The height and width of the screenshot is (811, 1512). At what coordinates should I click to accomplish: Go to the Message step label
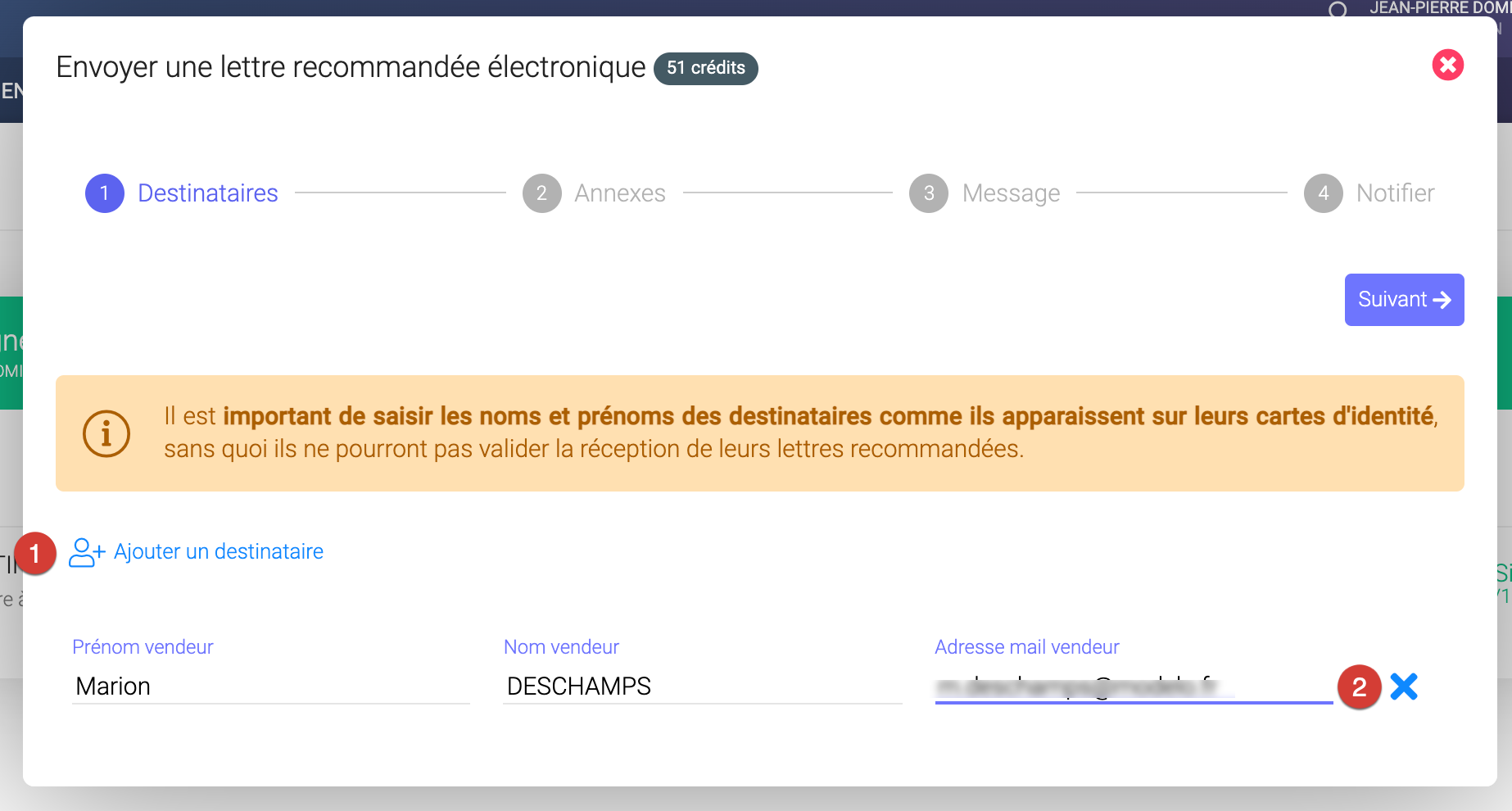click(1011, 193)
